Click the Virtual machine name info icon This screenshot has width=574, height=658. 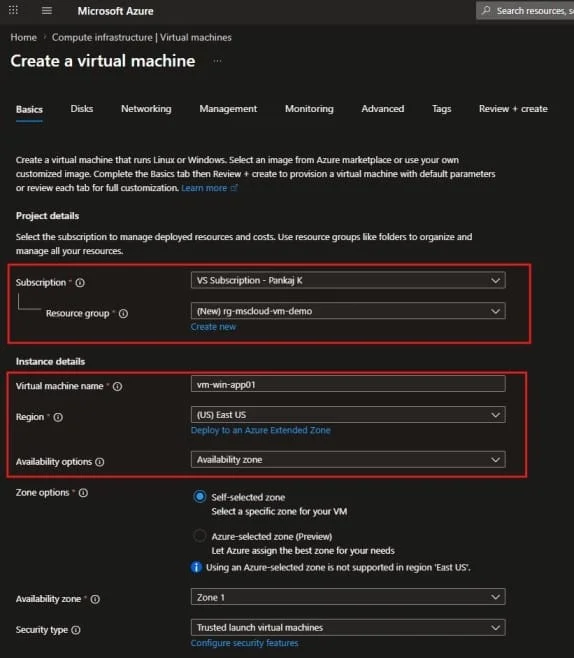[117, 386]
